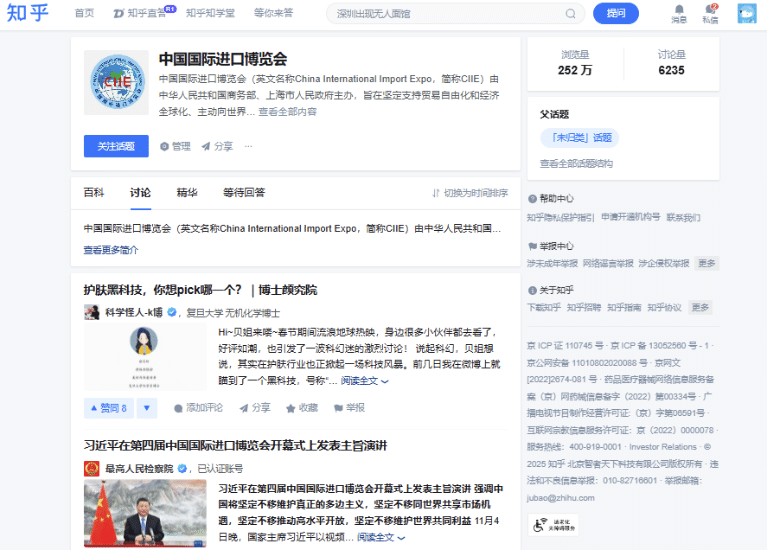Open article title 习近平在第四届中国国际进口博览会开幕式
767x550 pixels.
(x=235, y=446)
